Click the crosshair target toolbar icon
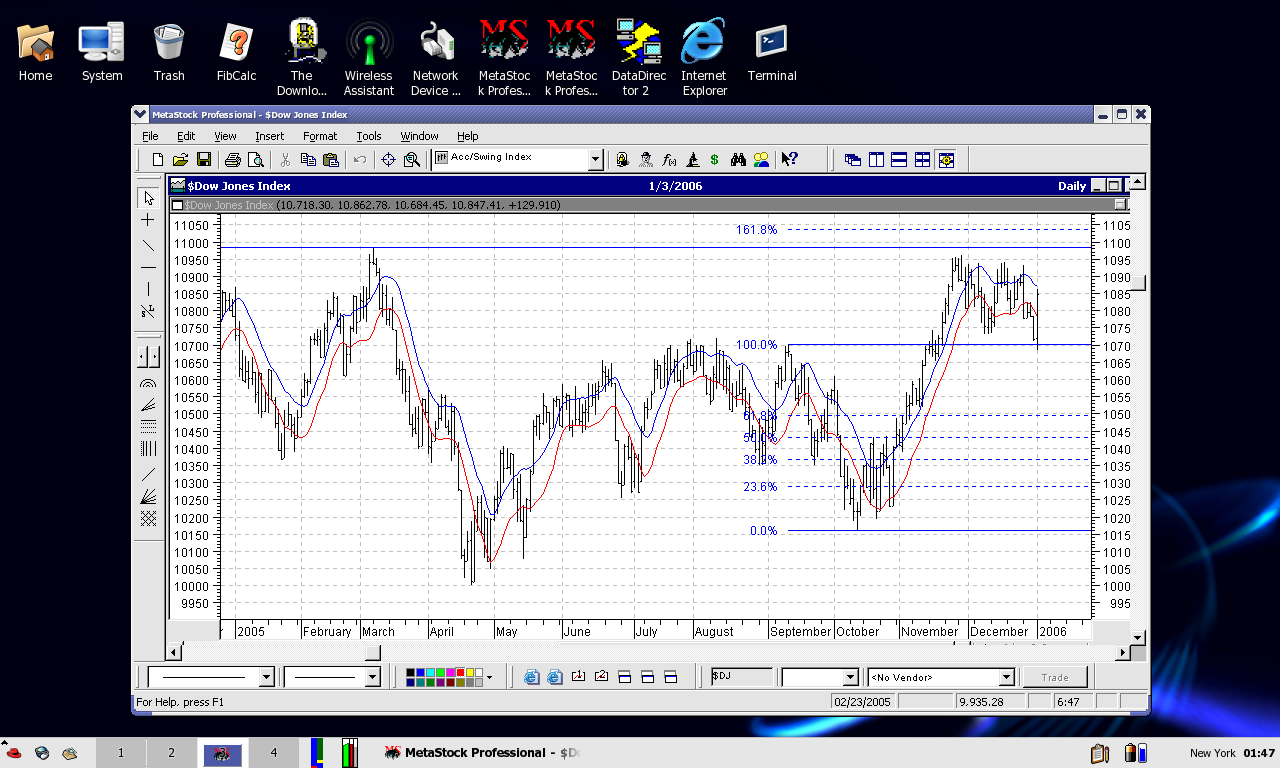Screen dimensions: 1280x768 pos(388,159)
